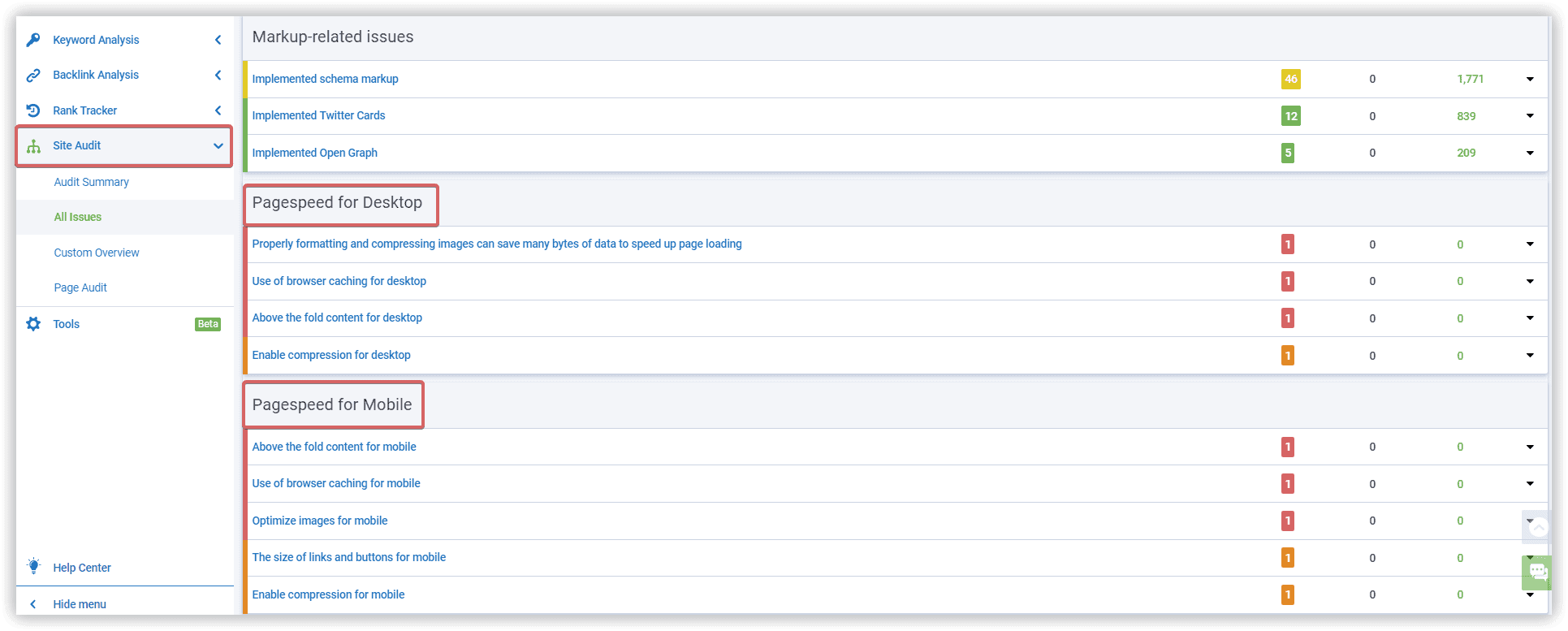Open the Tools menu label
This screenshot has height=631, width=1568.
[x=66, y=324]
